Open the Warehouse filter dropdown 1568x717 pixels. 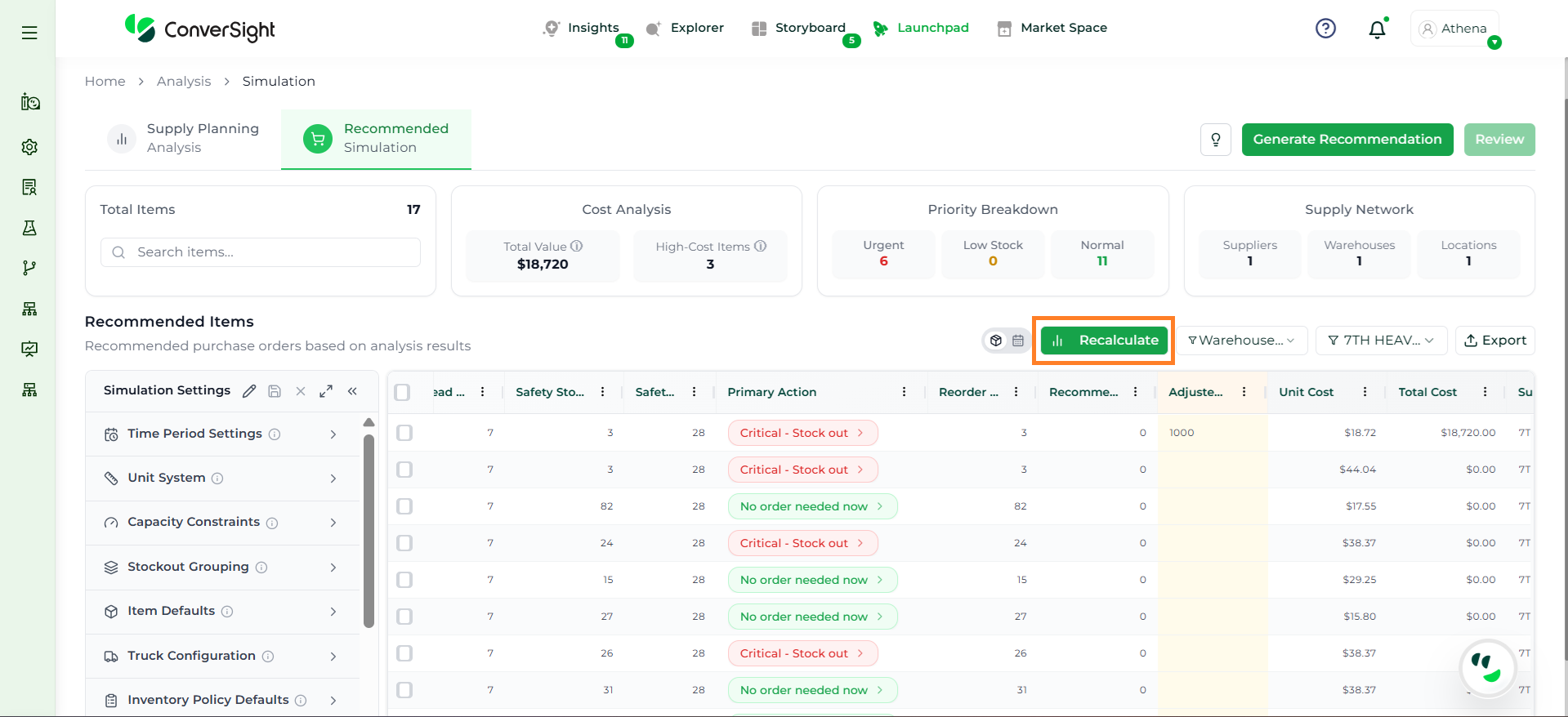(x=1241, y=341)
